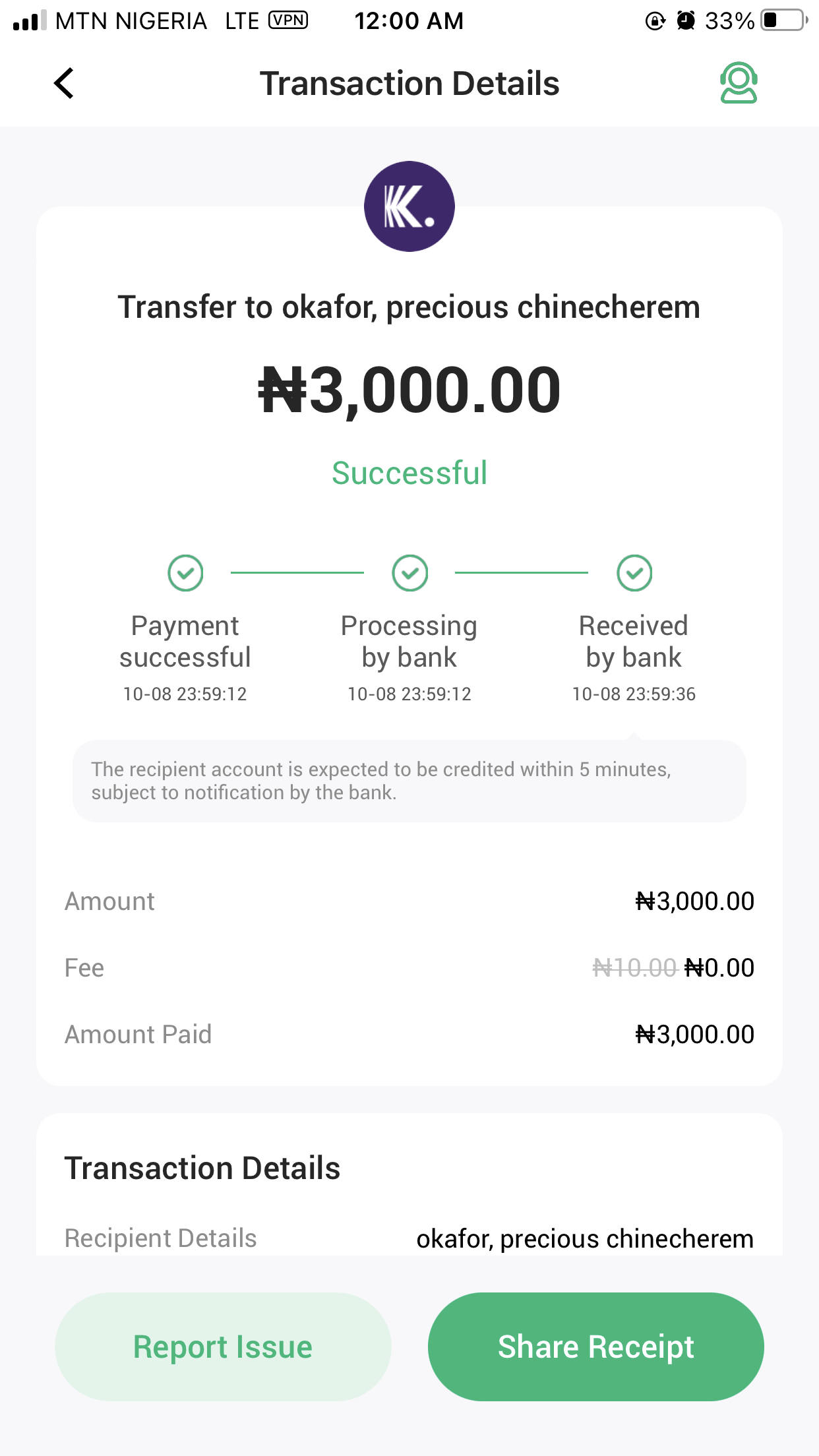Tap the ₦3,000.00 large amount heading
This screenshot has height=1456, width=819.
coord(409,390)
